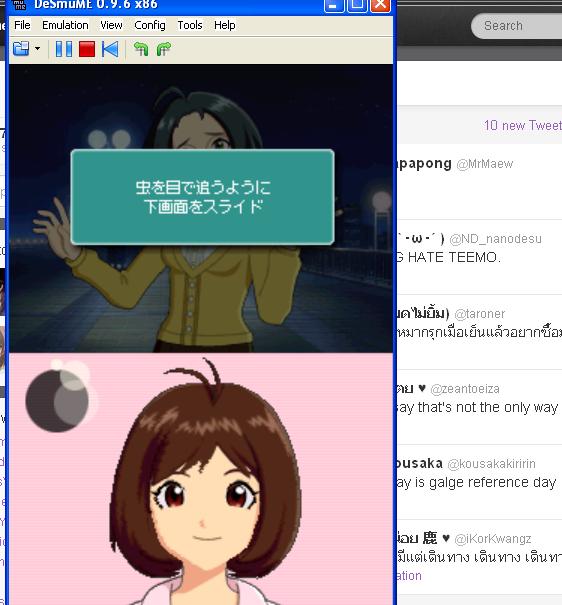562x605 pixels.
Task: Click tweet text 'that's not the only way'
Action: click(x=488, y=407)
